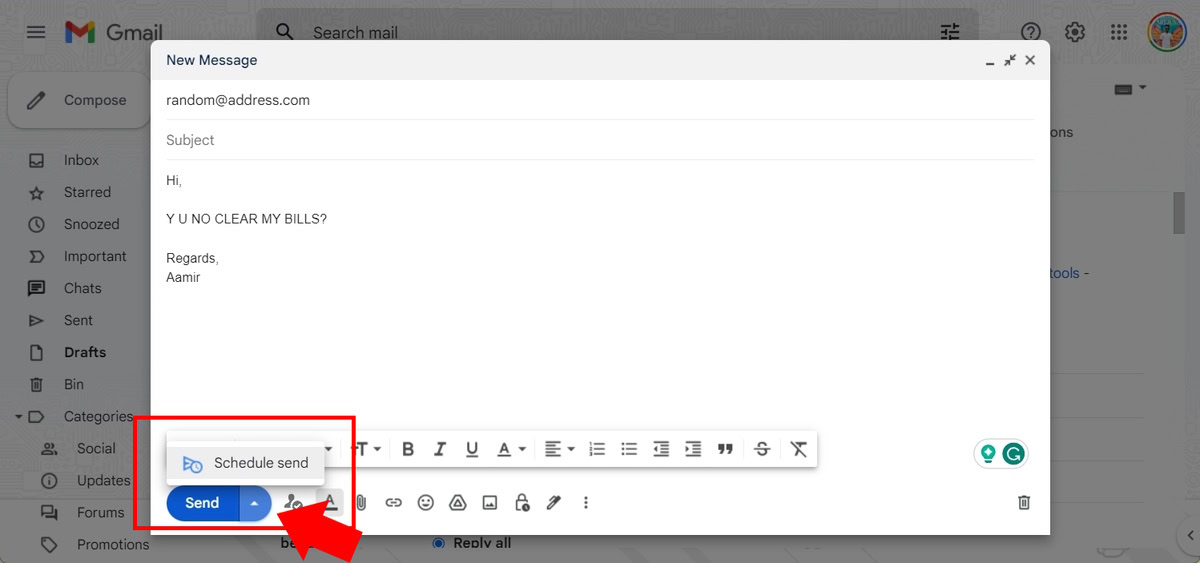Image resolution: width=1200 pixels, height=563 pixels.
Task: Open the Sent folder
Action: coord(78,320)
